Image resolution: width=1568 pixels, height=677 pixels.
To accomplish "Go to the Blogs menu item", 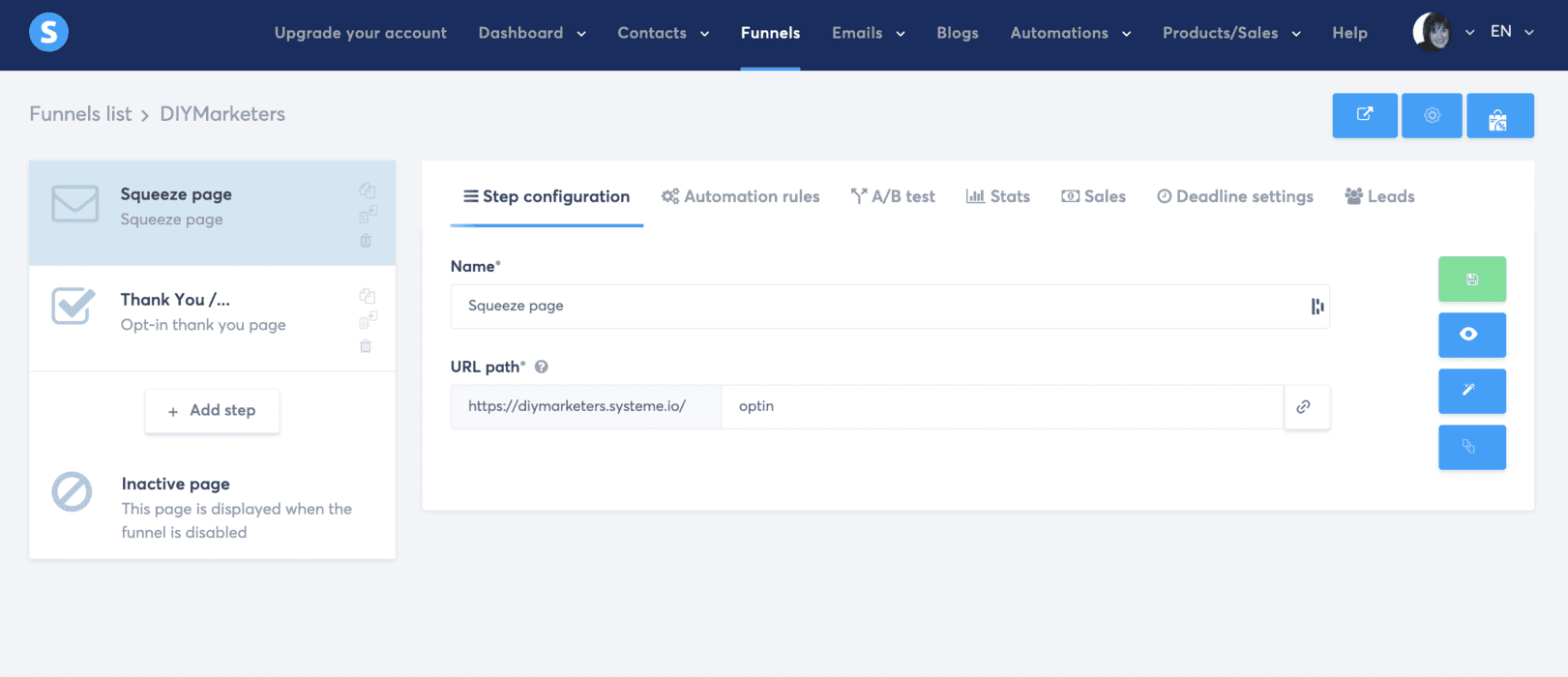I will point(958,33).
